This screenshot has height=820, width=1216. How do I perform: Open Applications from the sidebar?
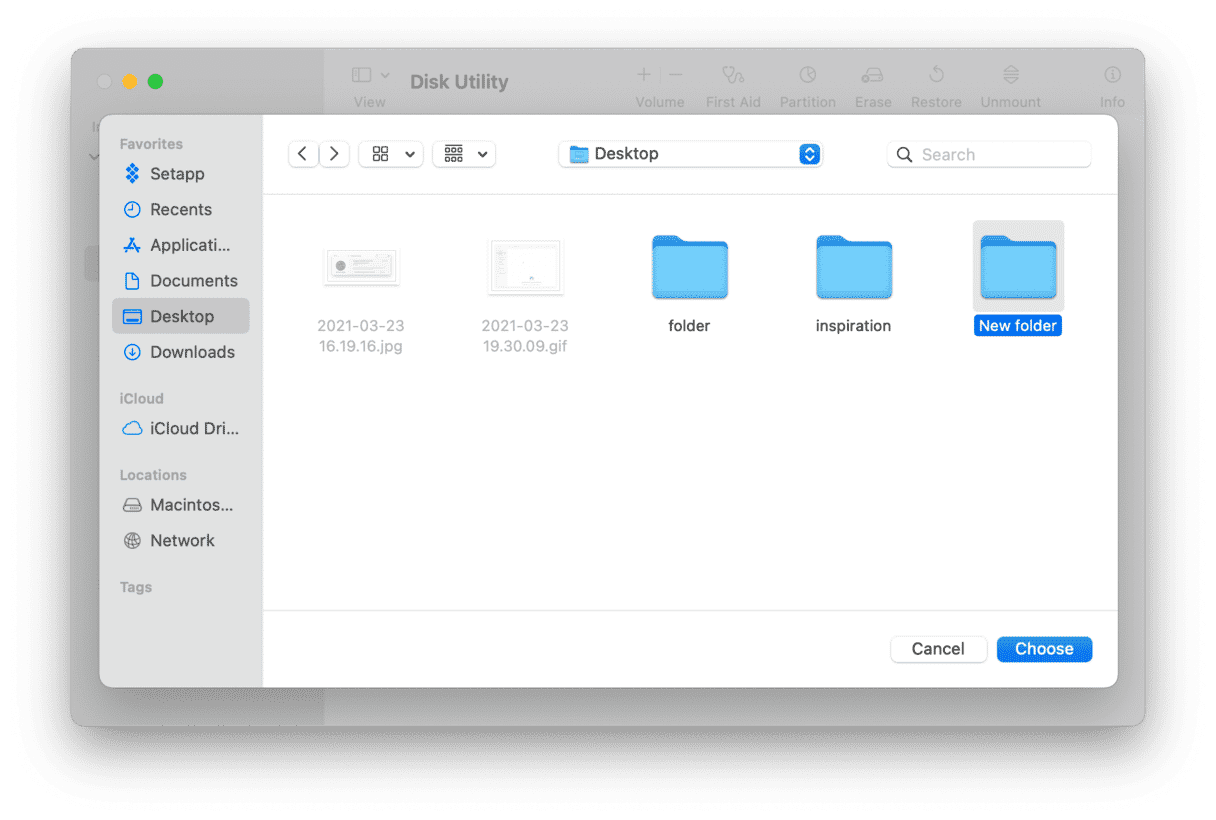pyautogui.click(x=189, y=245)
